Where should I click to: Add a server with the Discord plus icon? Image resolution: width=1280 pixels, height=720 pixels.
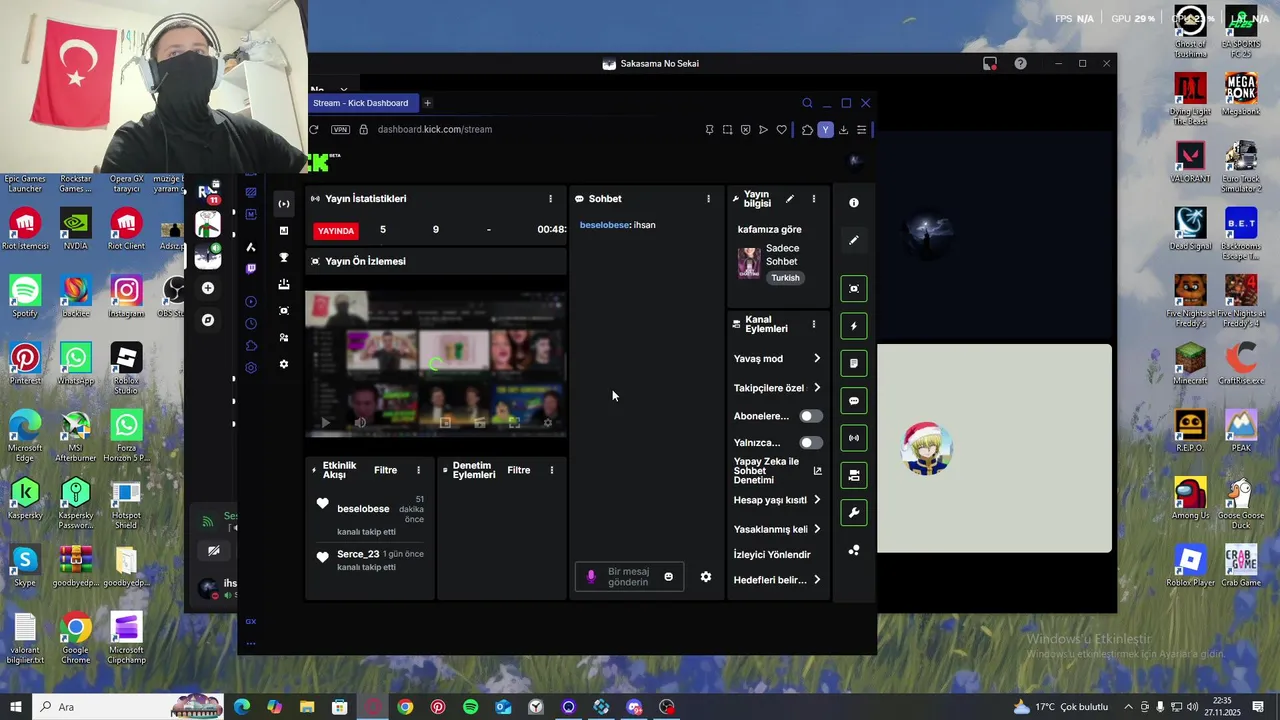pos(208,288)
